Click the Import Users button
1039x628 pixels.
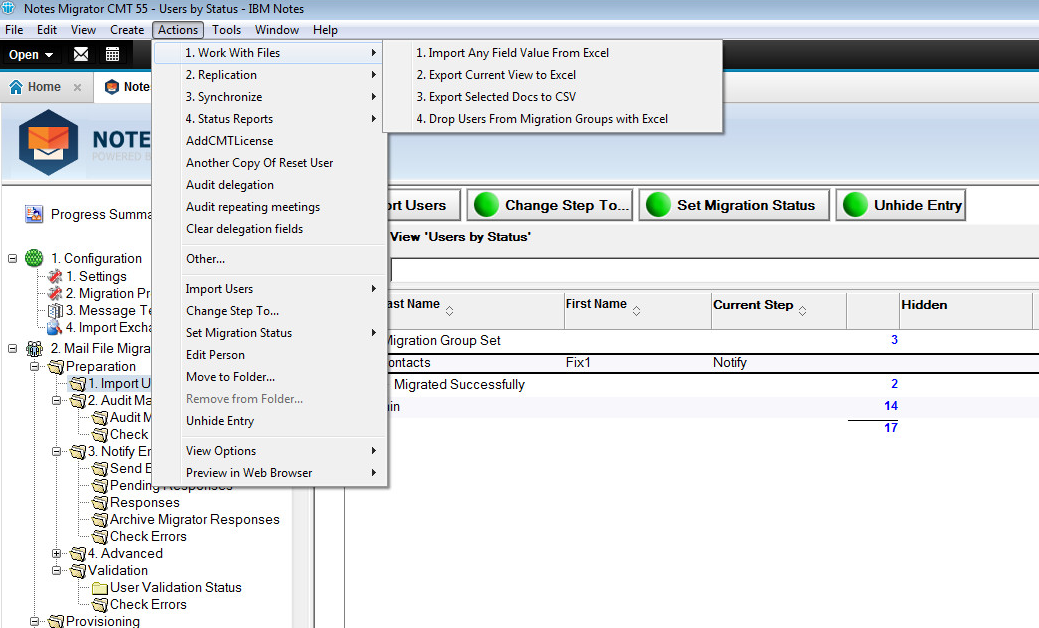(x=423, y=205)
